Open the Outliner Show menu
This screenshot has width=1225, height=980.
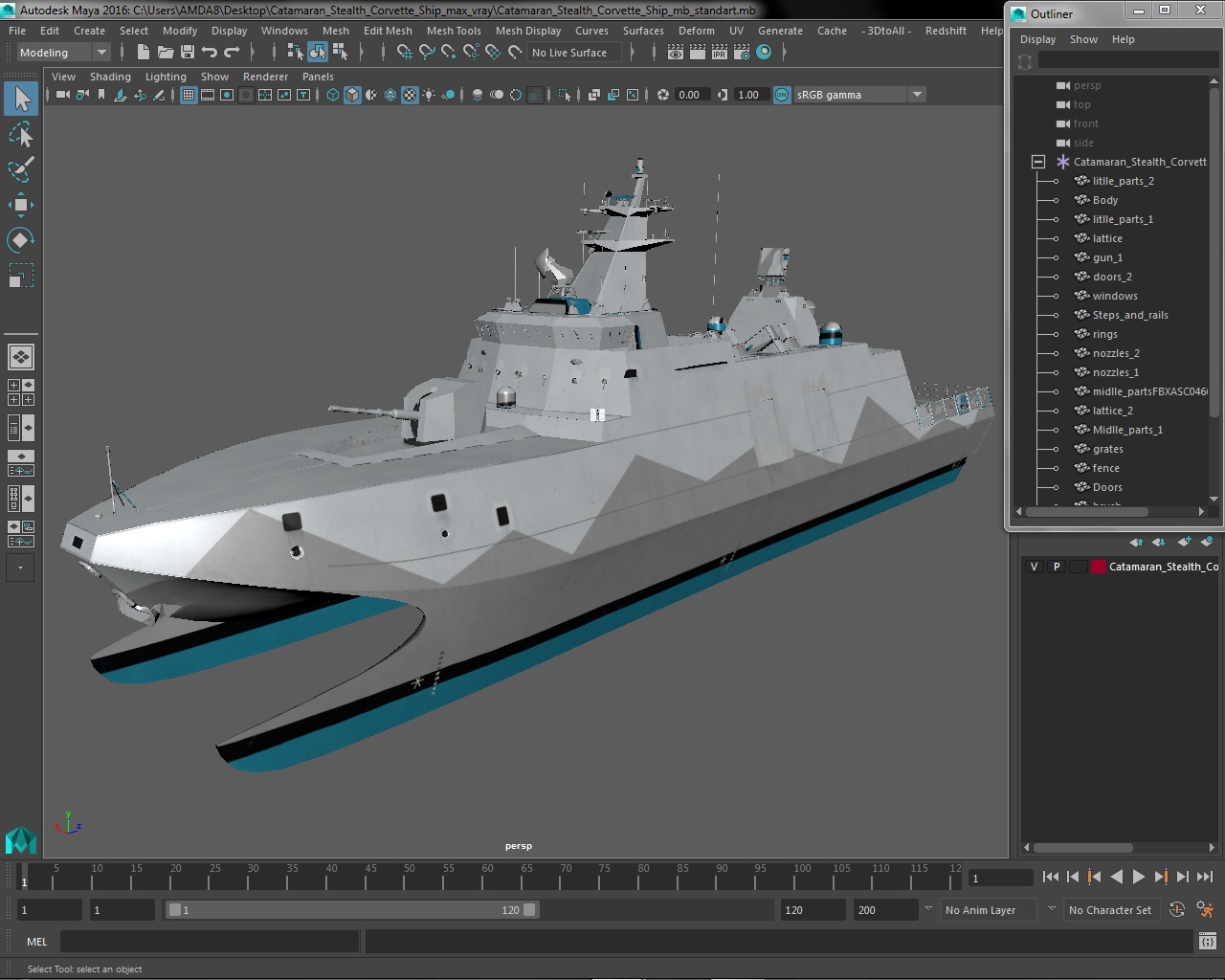click(1083, 39)
